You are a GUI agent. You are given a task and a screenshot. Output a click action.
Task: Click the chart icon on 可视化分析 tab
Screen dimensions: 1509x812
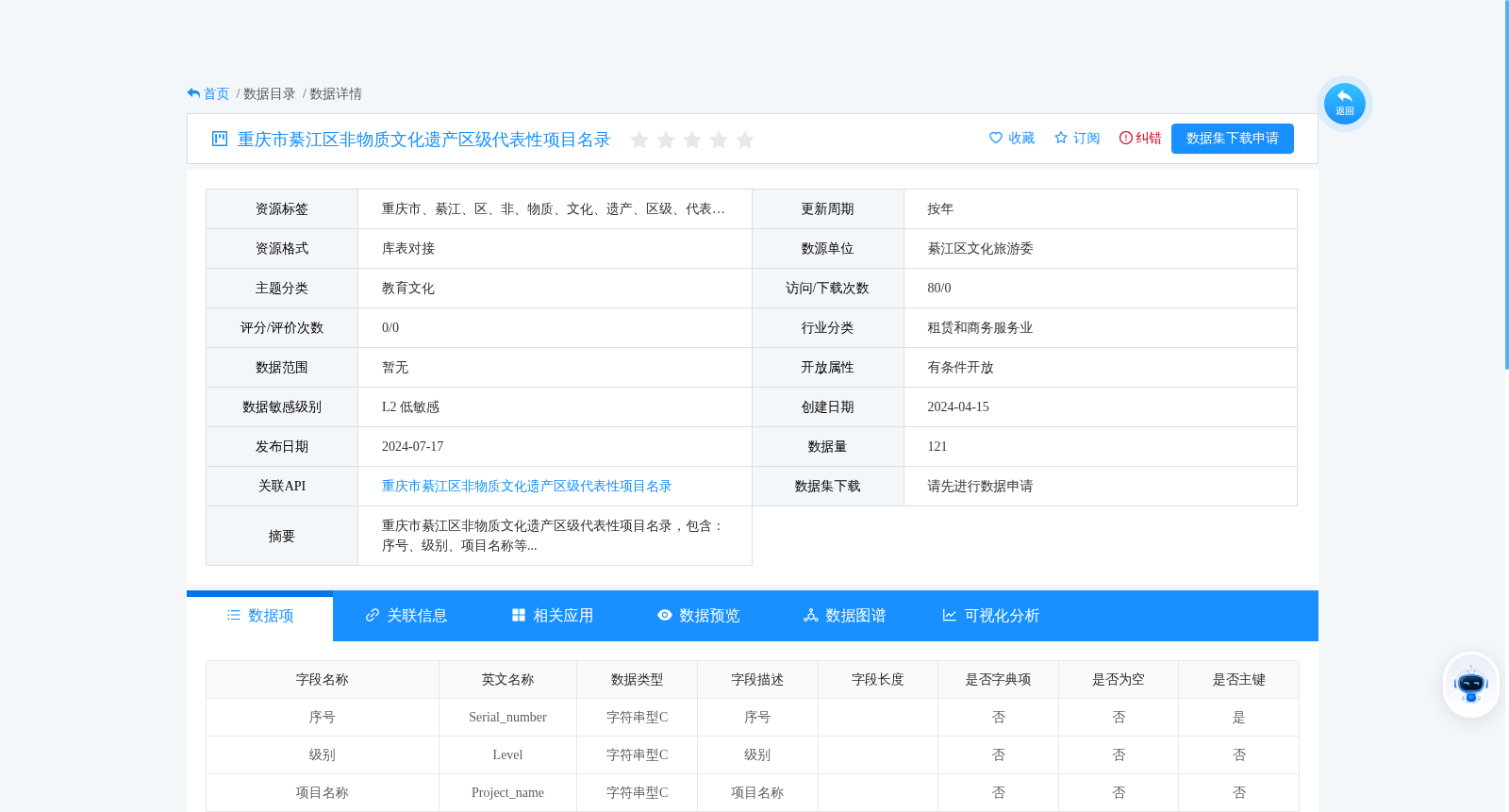tap(950, 615)
